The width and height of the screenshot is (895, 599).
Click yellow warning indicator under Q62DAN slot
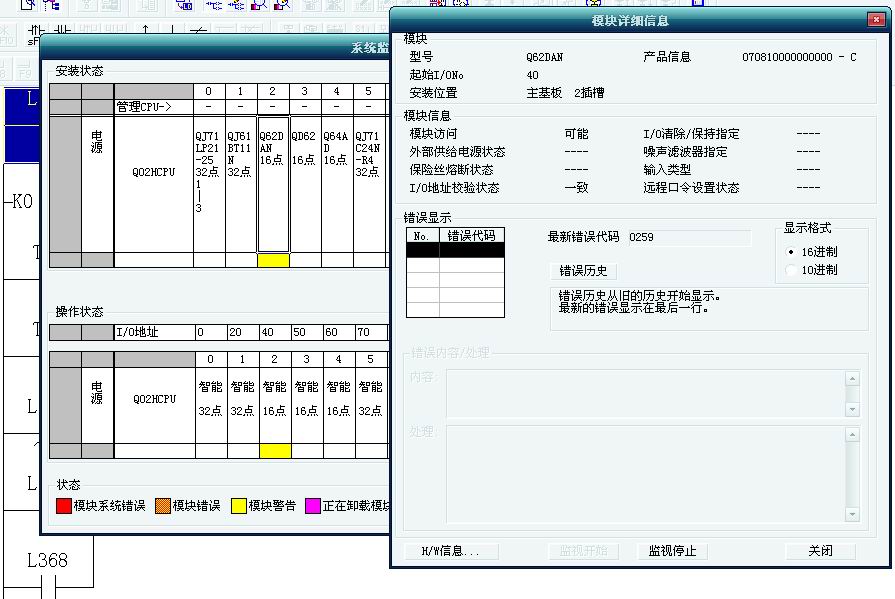[x=273, y=260]
